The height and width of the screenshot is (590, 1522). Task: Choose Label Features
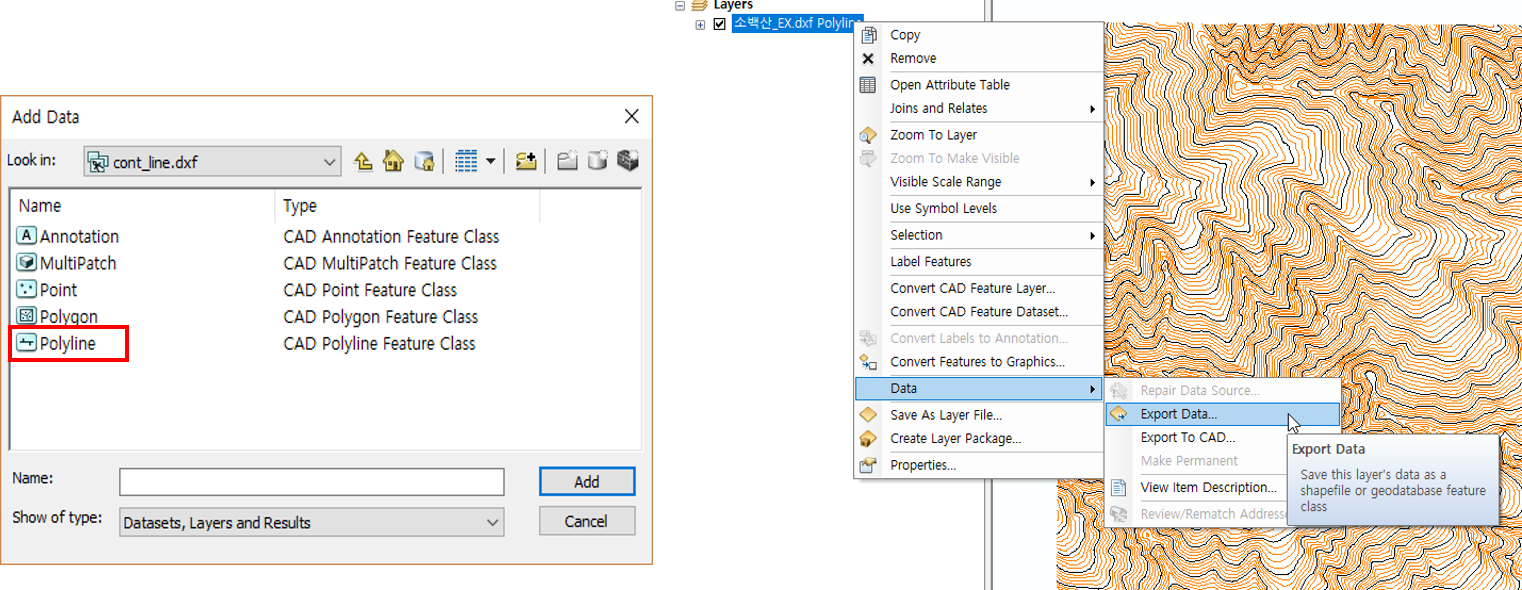[x=978, y=261]
